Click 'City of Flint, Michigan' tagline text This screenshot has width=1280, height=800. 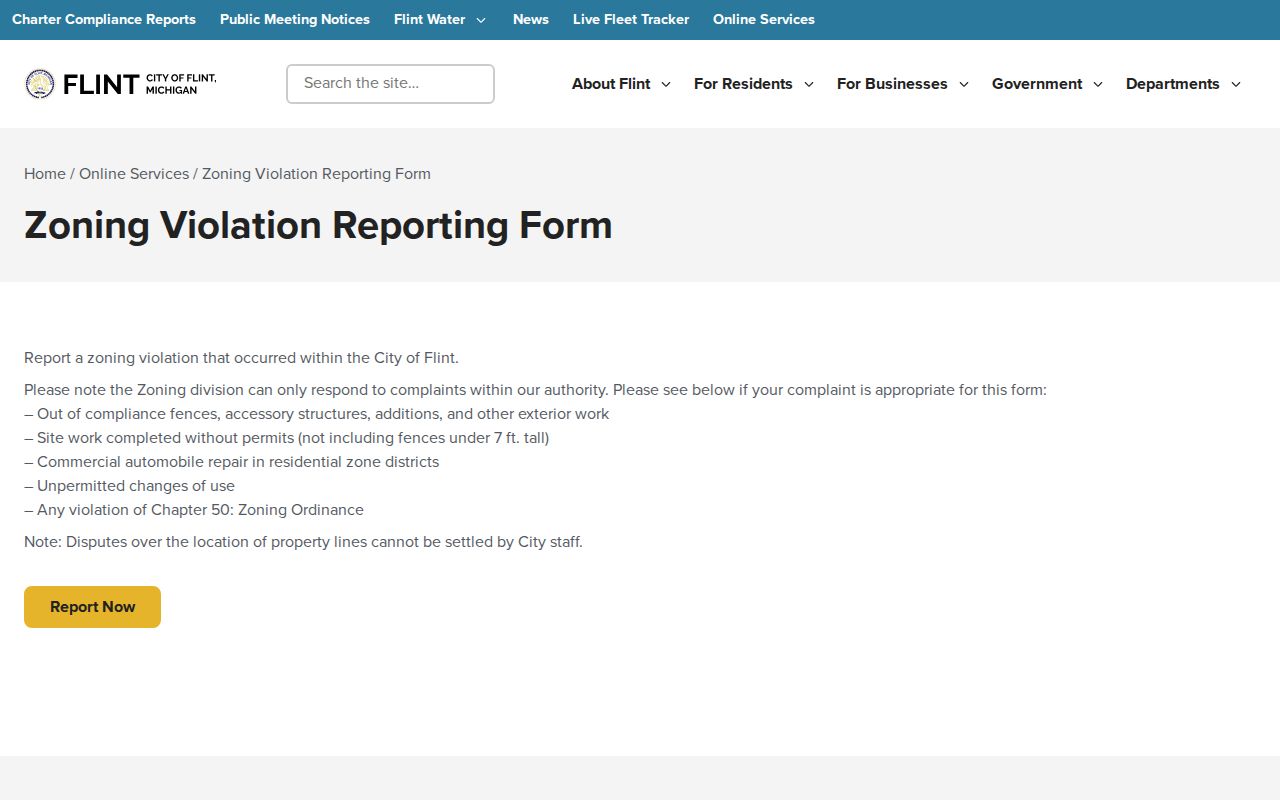[x=181, y=84]
